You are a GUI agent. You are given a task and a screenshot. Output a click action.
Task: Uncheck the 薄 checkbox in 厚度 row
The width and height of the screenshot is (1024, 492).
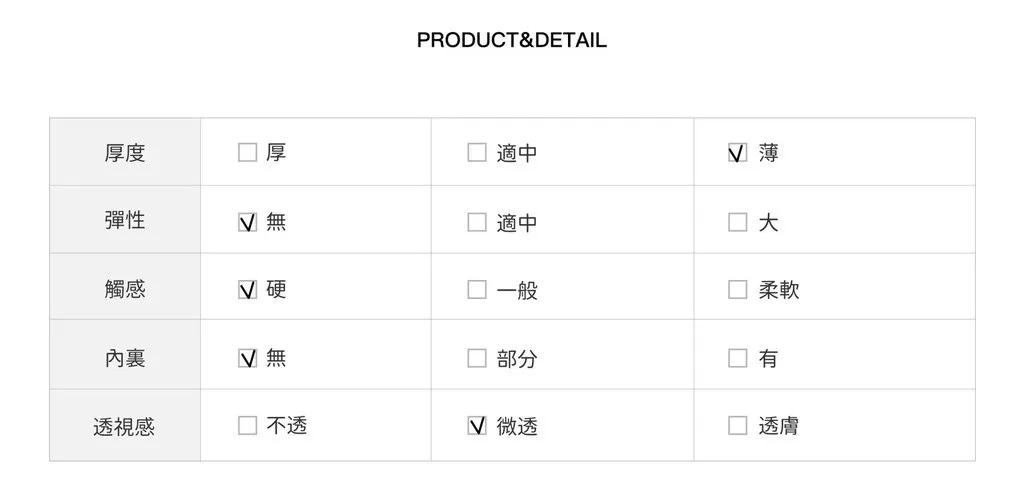tap(737, 153)
